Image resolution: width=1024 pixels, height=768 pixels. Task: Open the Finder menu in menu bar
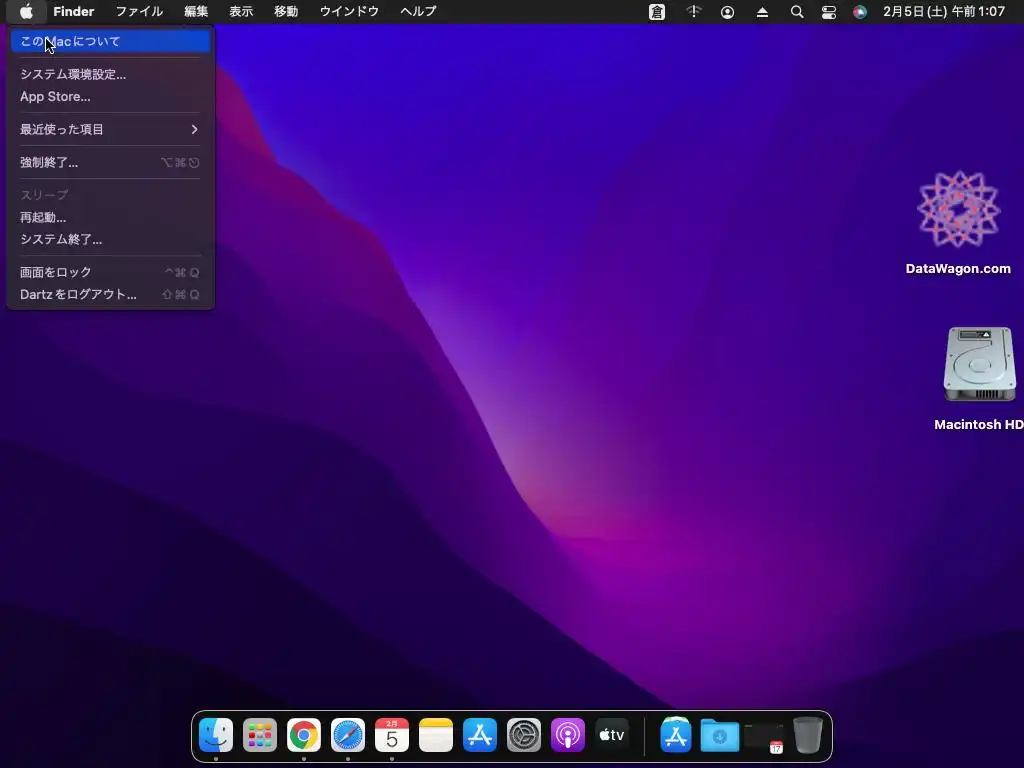pyautogui.click(x=74, y=11)
